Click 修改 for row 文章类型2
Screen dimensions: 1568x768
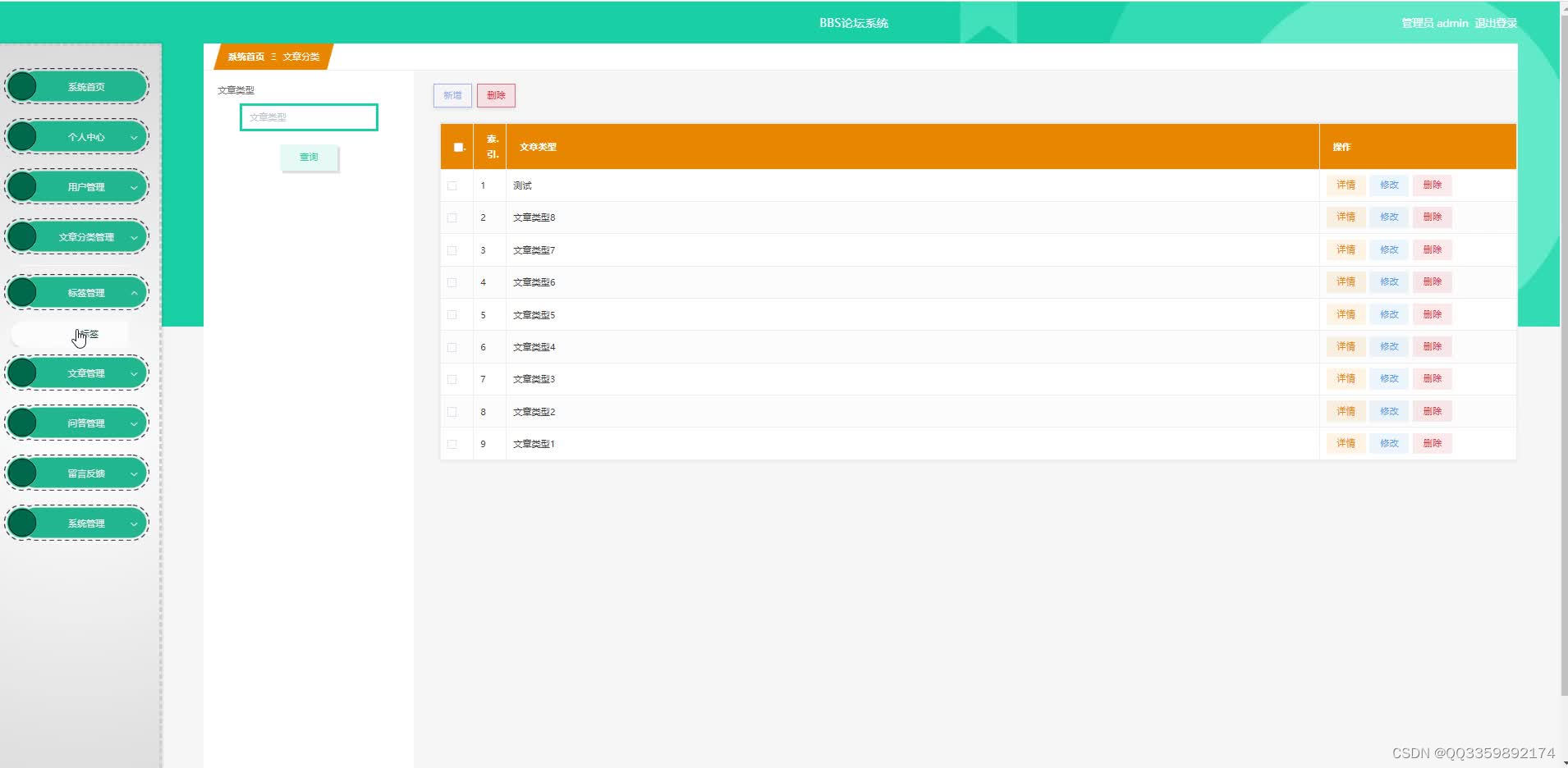pyautogui.click(x=1389, y=411)
